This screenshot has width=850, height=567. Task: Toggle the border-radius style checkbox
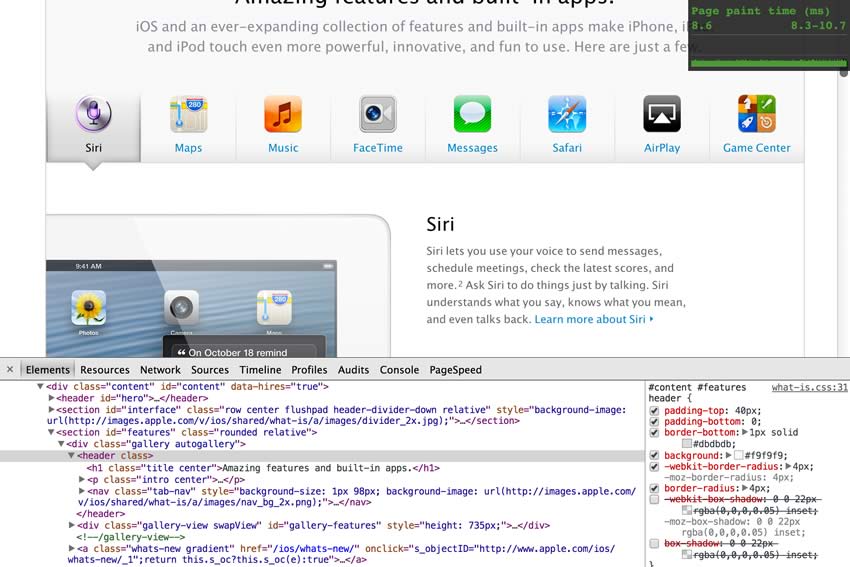654,488
